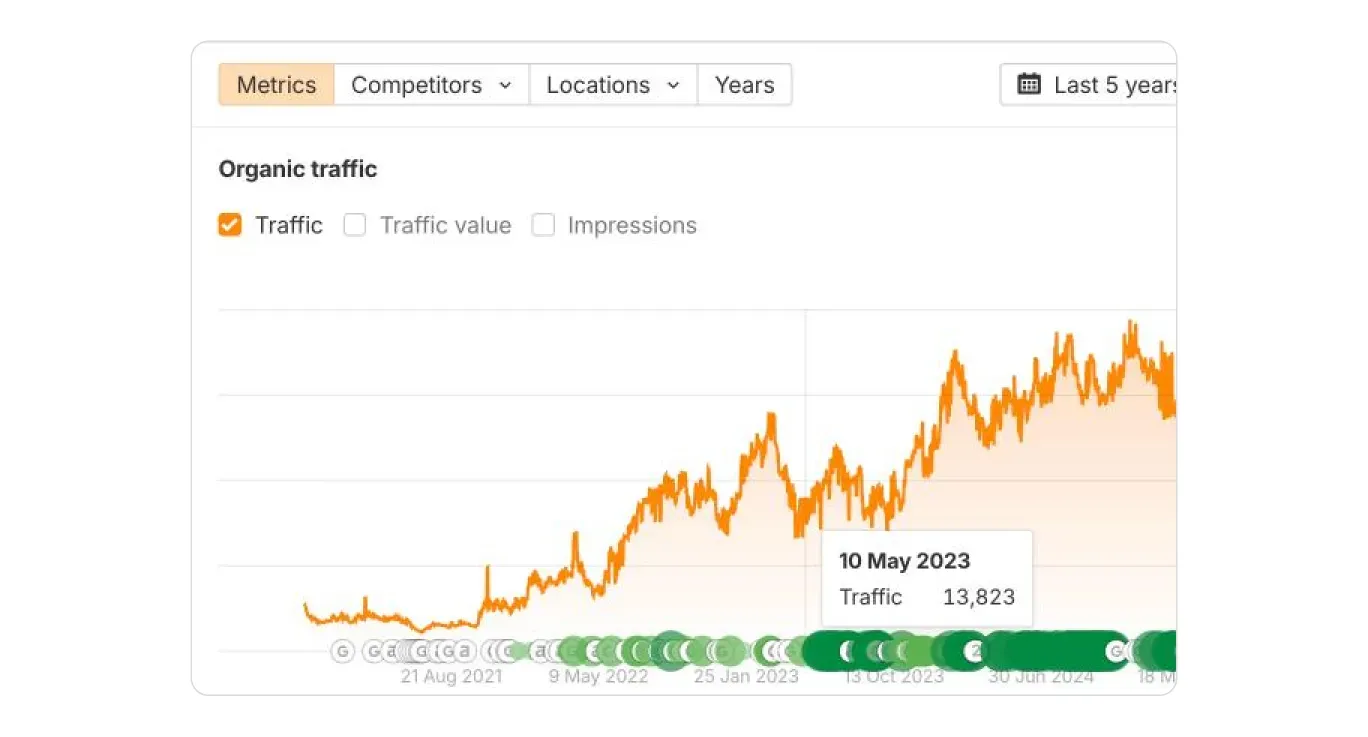Click the calendar icon beside Last 5 years
Image resolution: width=1368 pixels, height=737 pixels.
click(1029, 85)
